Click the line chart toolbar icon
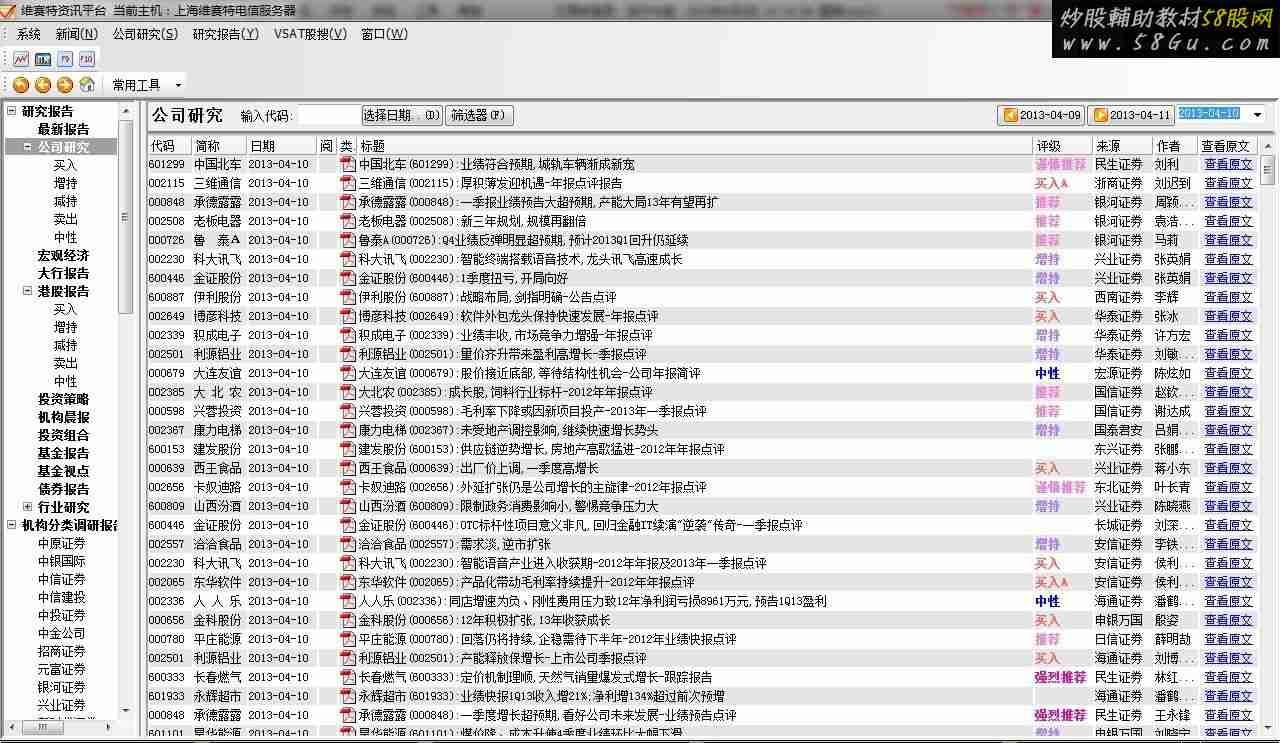1280x743 pixels. 20,59
